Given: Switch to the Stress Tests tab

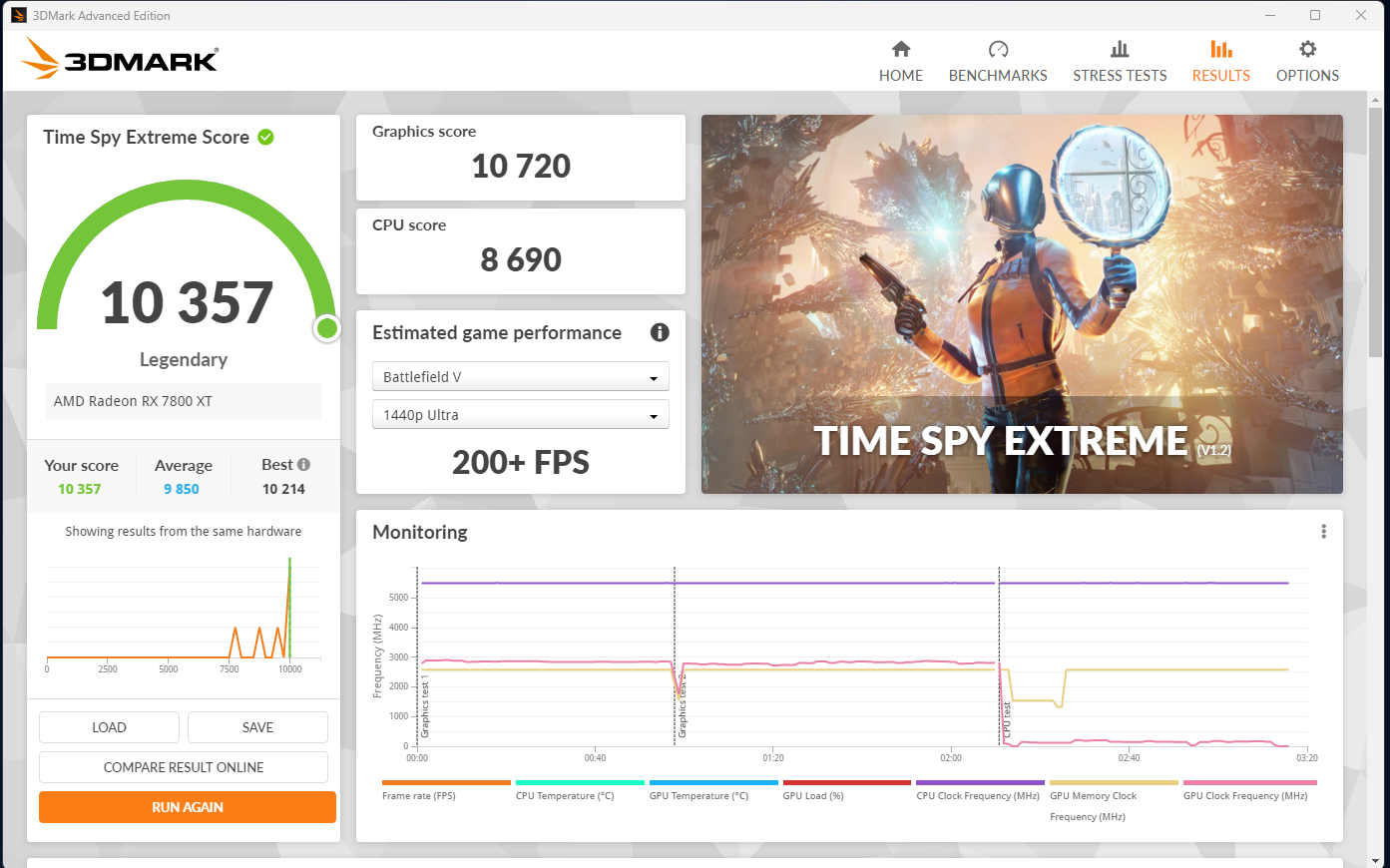Looking at the screenshot, I should click(1120, 62).
